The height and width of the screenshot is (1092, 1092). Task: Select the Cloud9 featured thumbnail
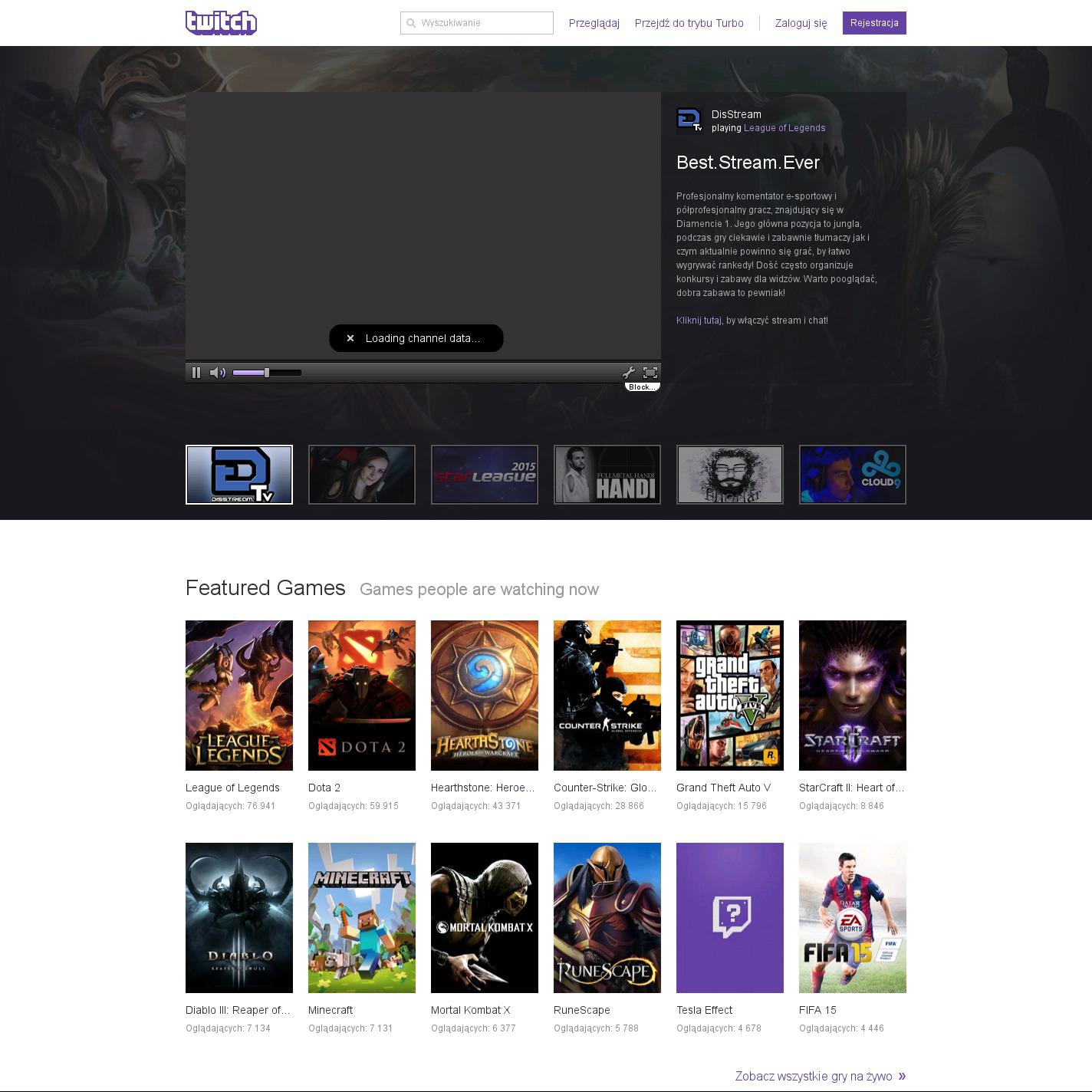coord(853,475)
